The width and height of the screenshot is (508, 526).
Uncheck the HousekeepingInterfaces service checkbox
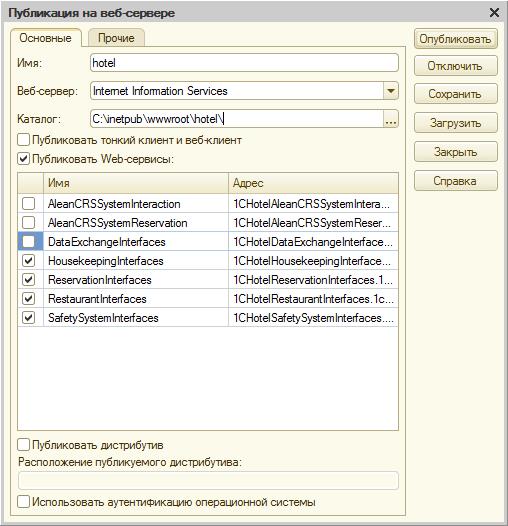point(29,261)
